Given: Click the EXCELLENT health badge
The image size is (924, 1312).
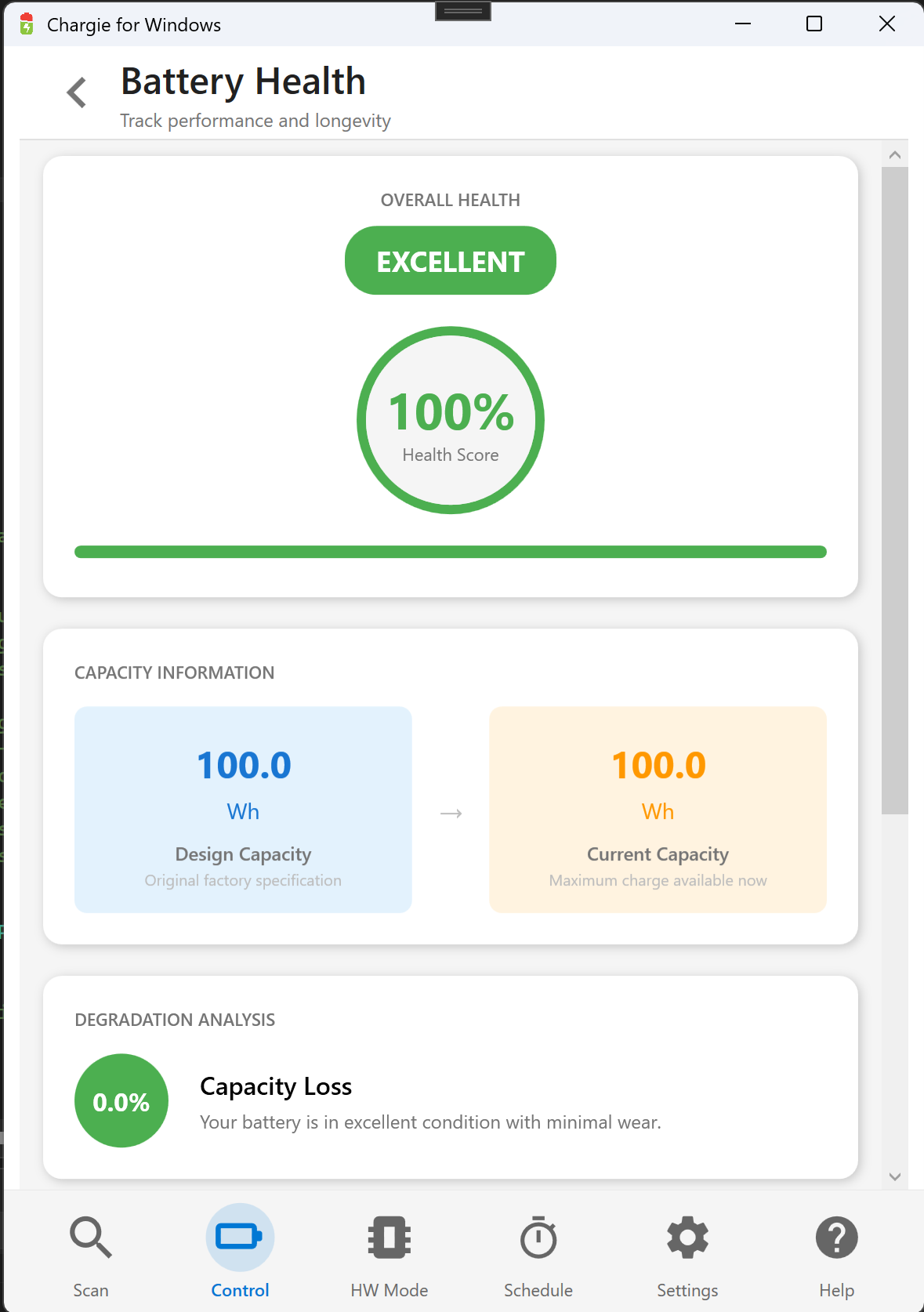Looking at the screenshot, I should pos(451,261).
